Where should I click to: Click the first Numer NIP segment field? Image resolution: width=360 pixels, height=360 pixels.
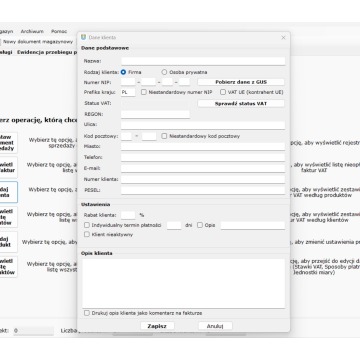(128, 82)
